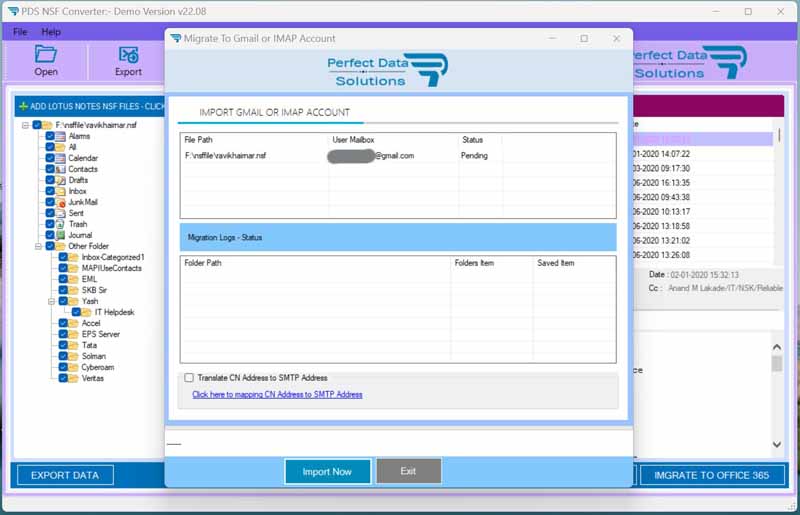Image resolution: width=800 pixels, height=515 pixels.
Task: Uncheck the EPS Server checkbox
Action: click(x=63, y=334)
